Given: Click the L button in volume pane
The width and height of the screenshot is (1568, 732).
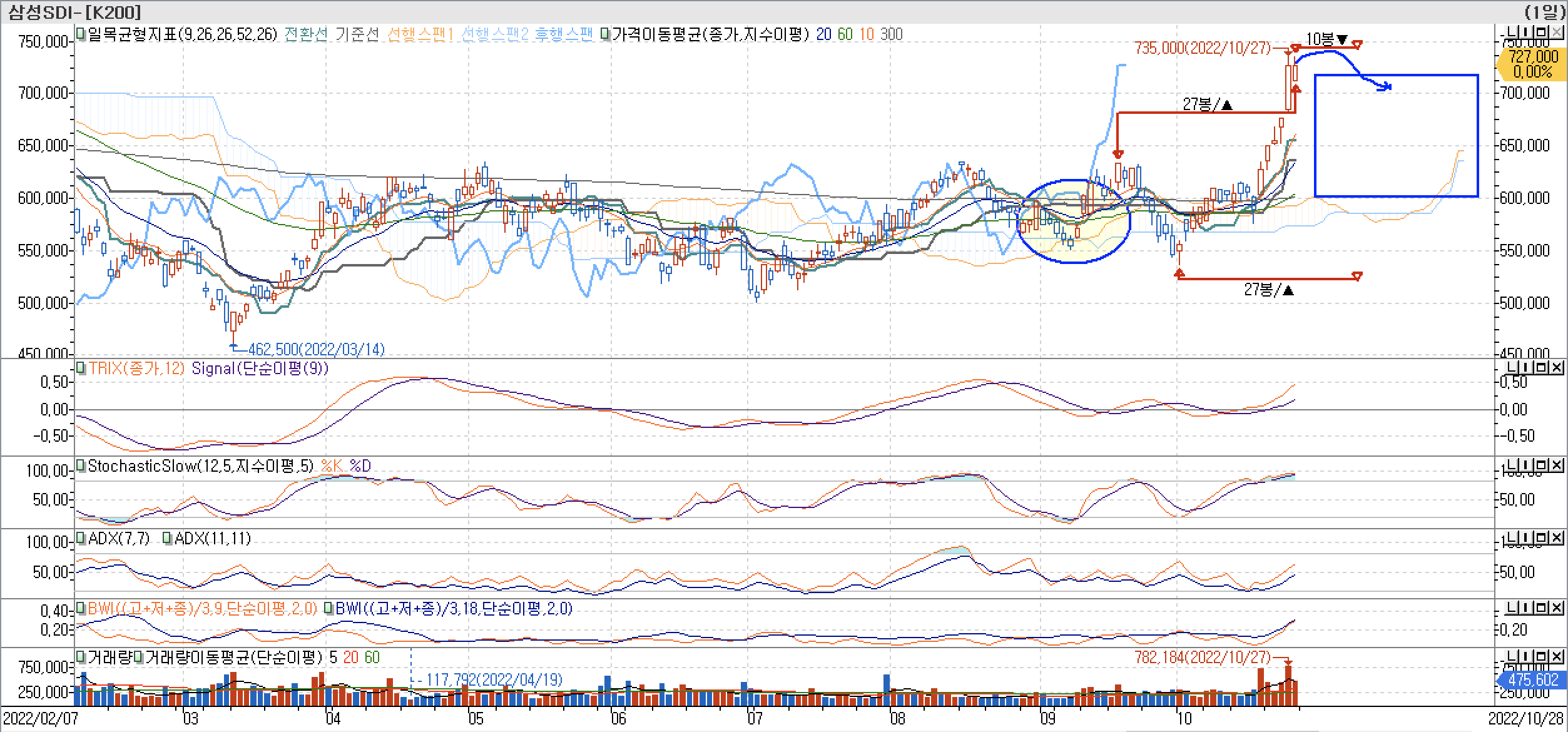Looking at the screenshot, I should tap(1510, 657).
